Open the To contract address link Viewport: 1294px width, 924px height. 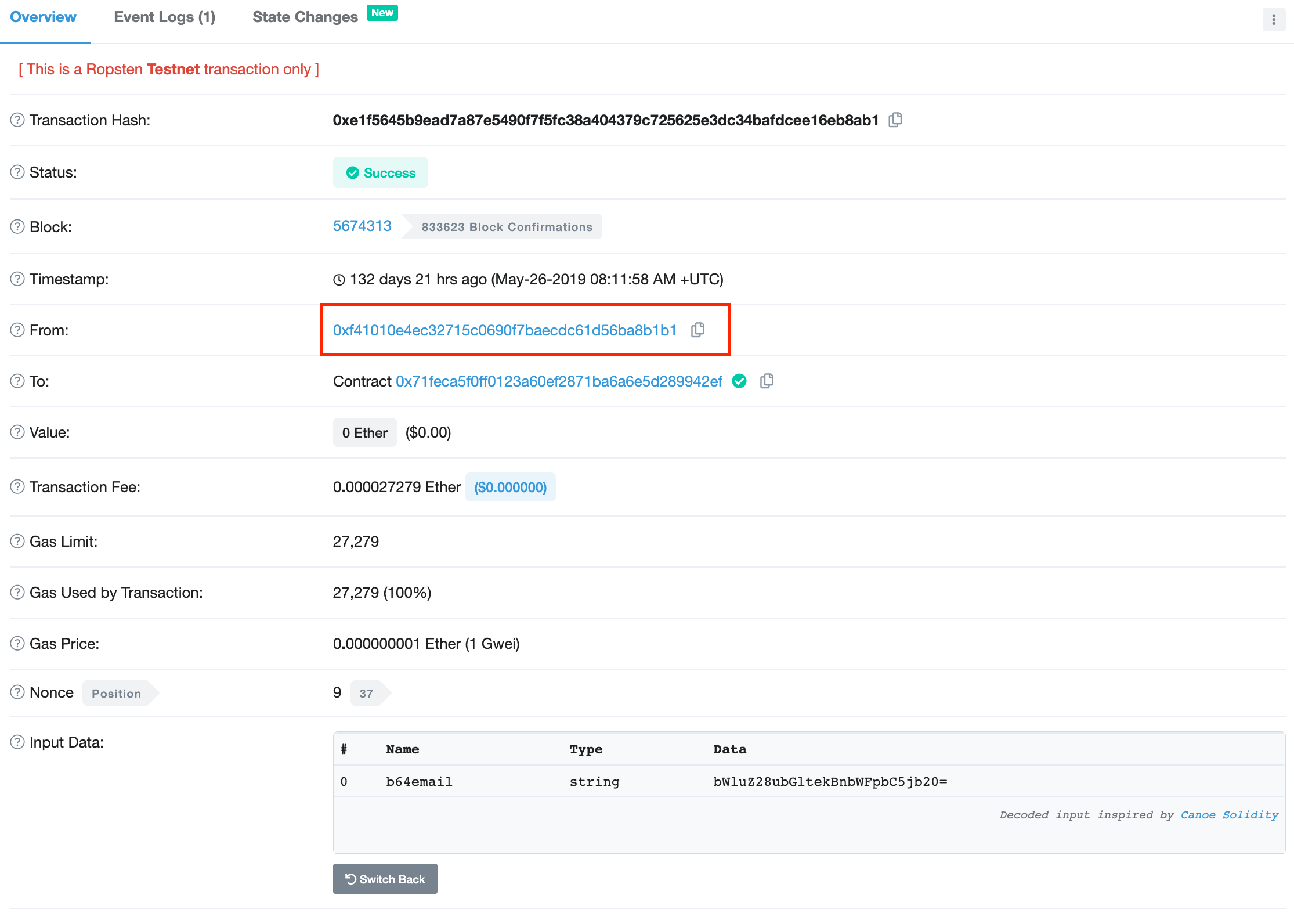pyautogui.click(x=559, y=381)
